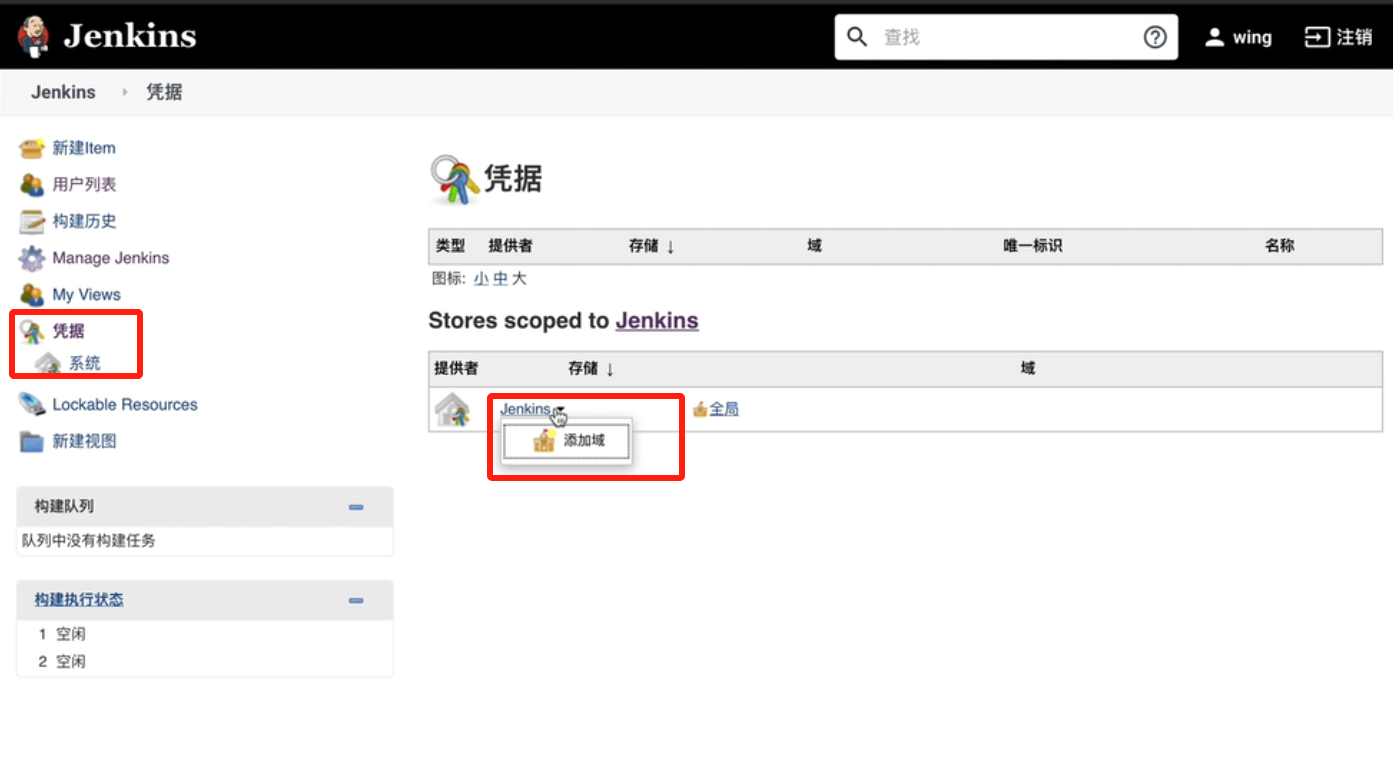Click the 新建Item sidebar icon
Image resolution: width=1393 pixels, height=773 pixels.
[32, 148]
